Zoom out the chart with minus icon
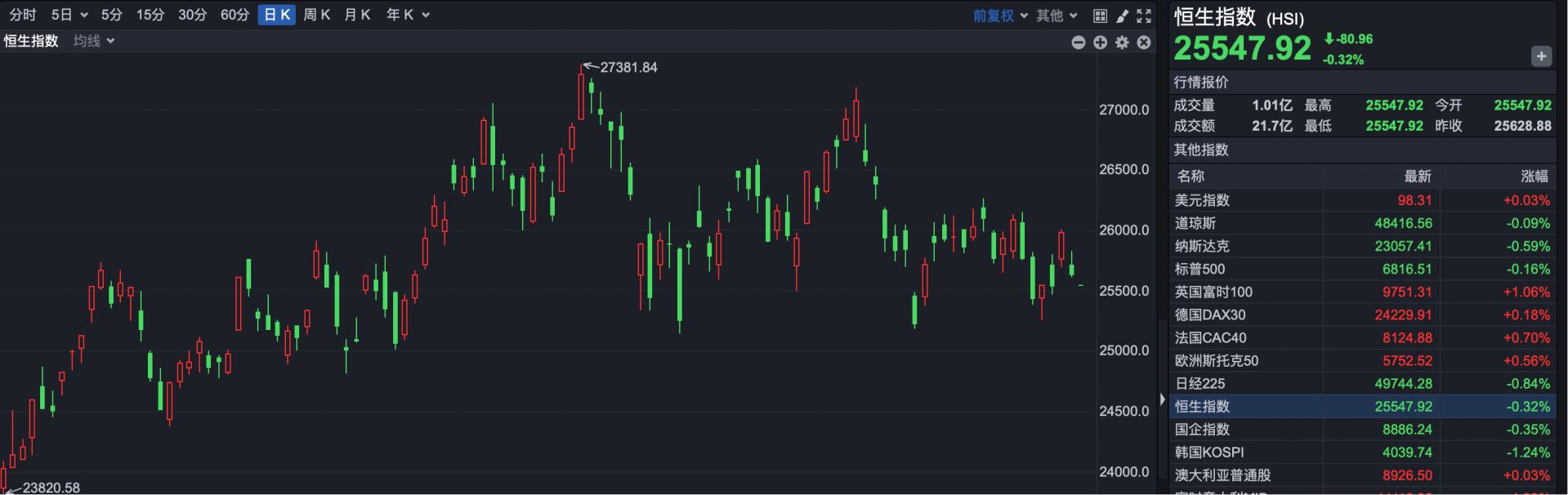 1079,42
